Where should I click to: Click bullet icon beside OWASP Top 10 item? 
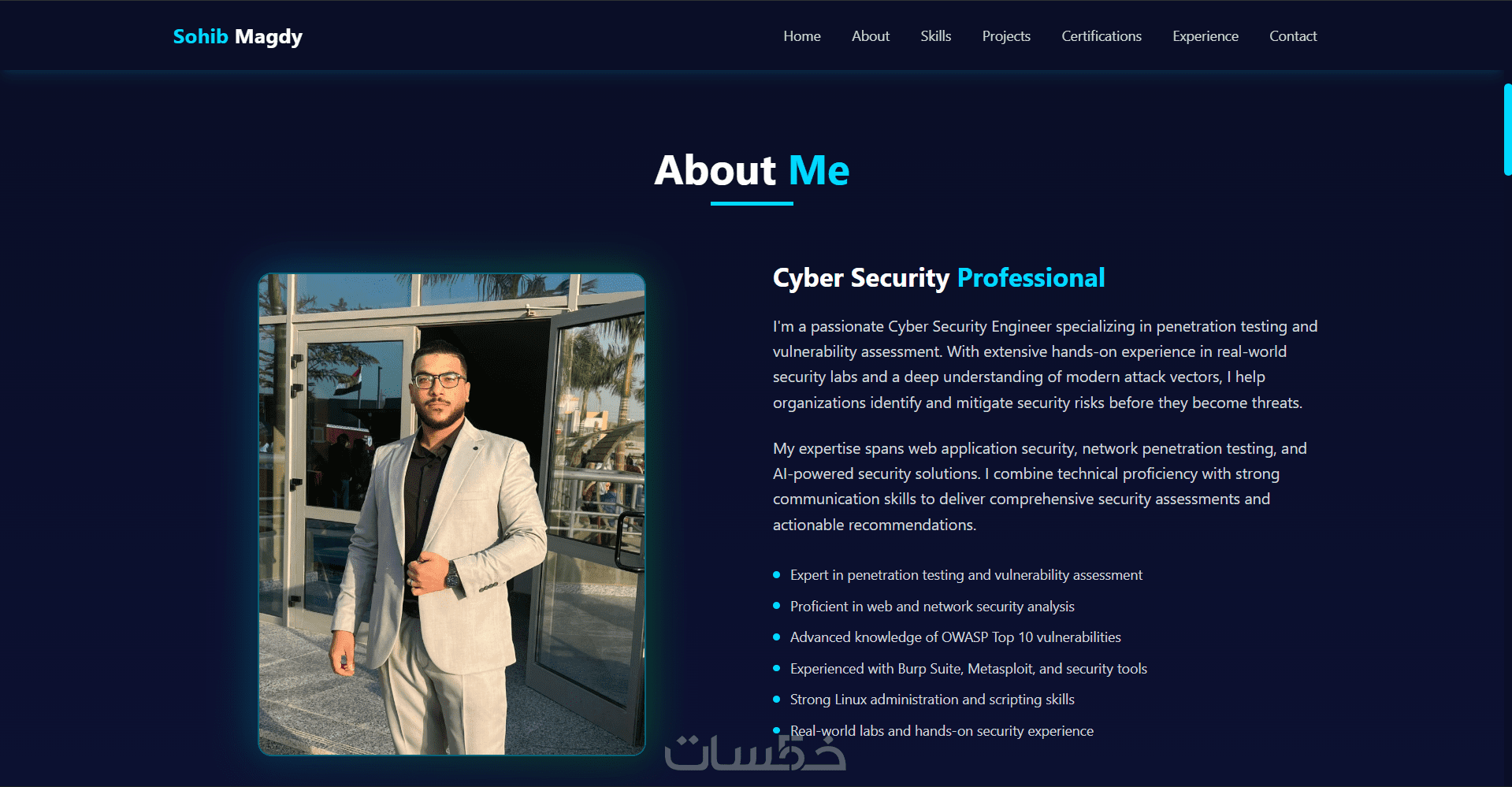click(776, 637)
